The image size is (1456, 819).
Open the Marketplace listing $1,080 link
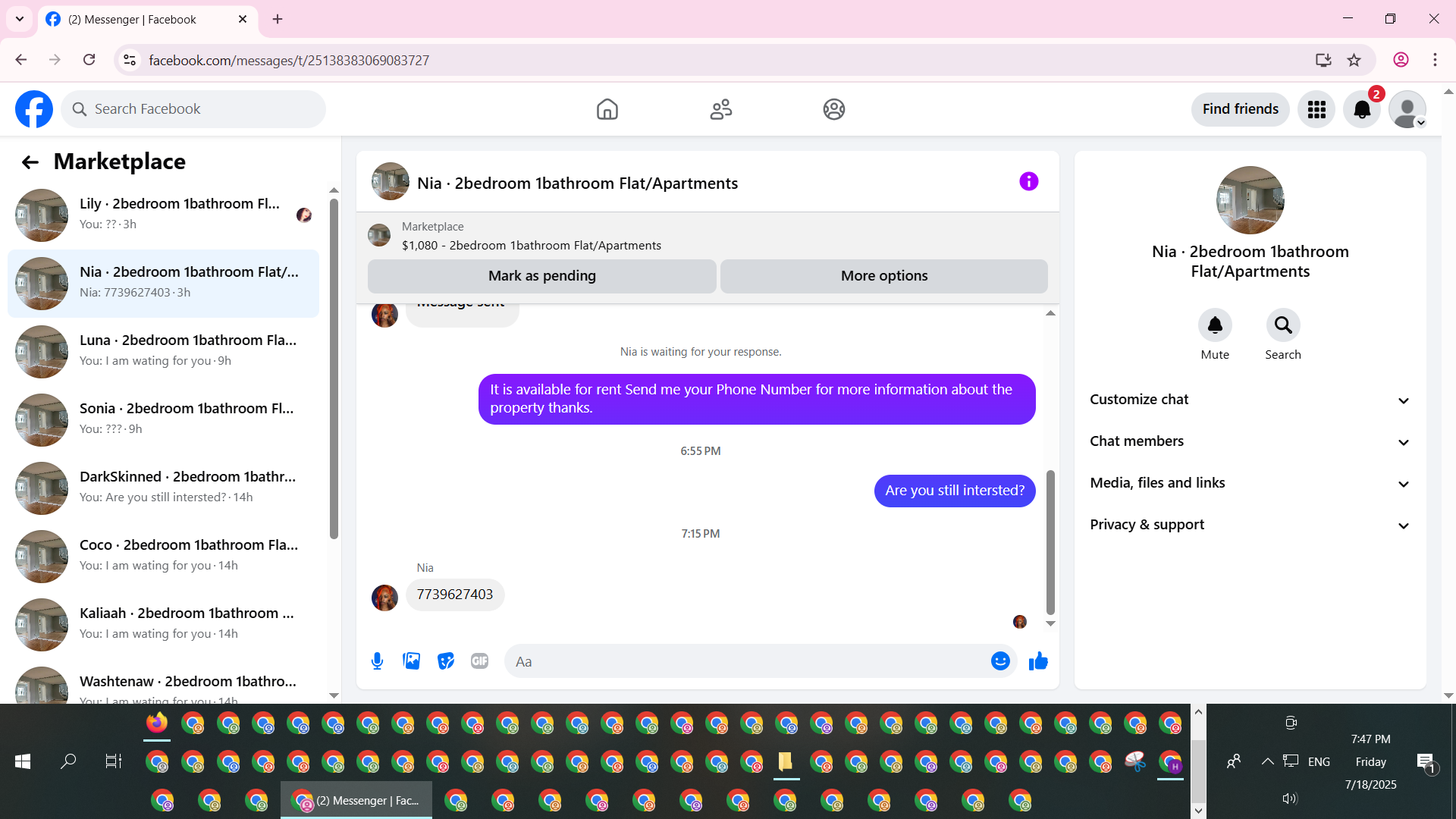(x=532, y=246)
